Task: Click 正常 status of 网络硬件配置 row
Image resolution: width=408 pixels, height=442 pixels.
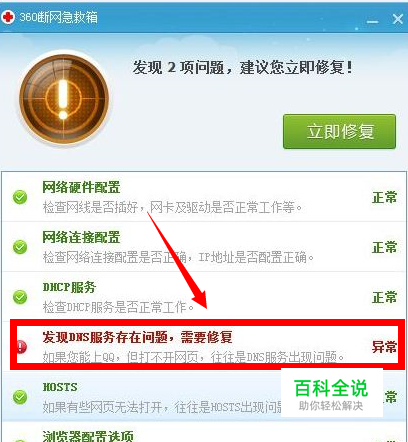Action: [x=384, y=197]
